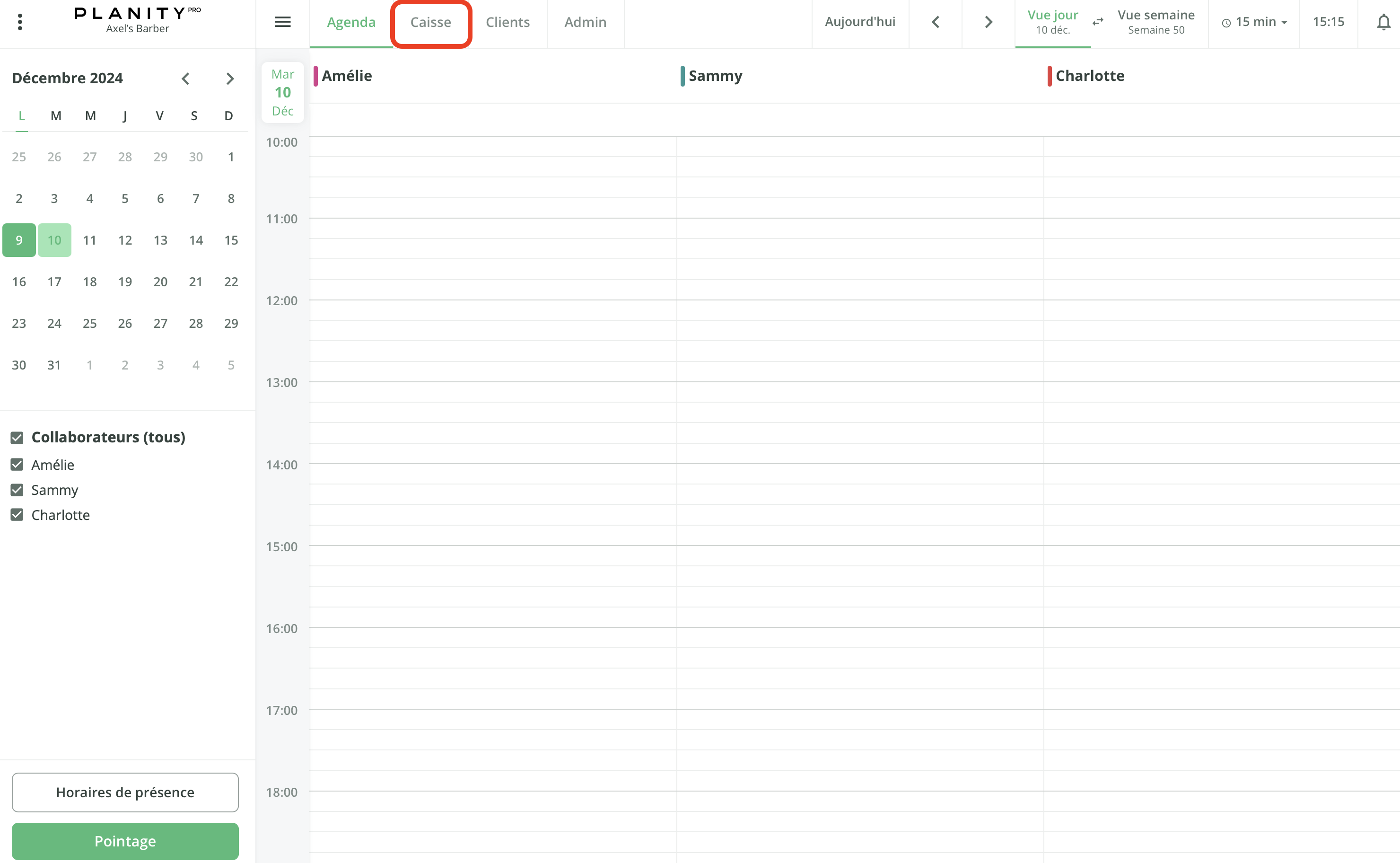Select December 9 in the mini calendar
1400x863 pixels.
click(19, 240)
